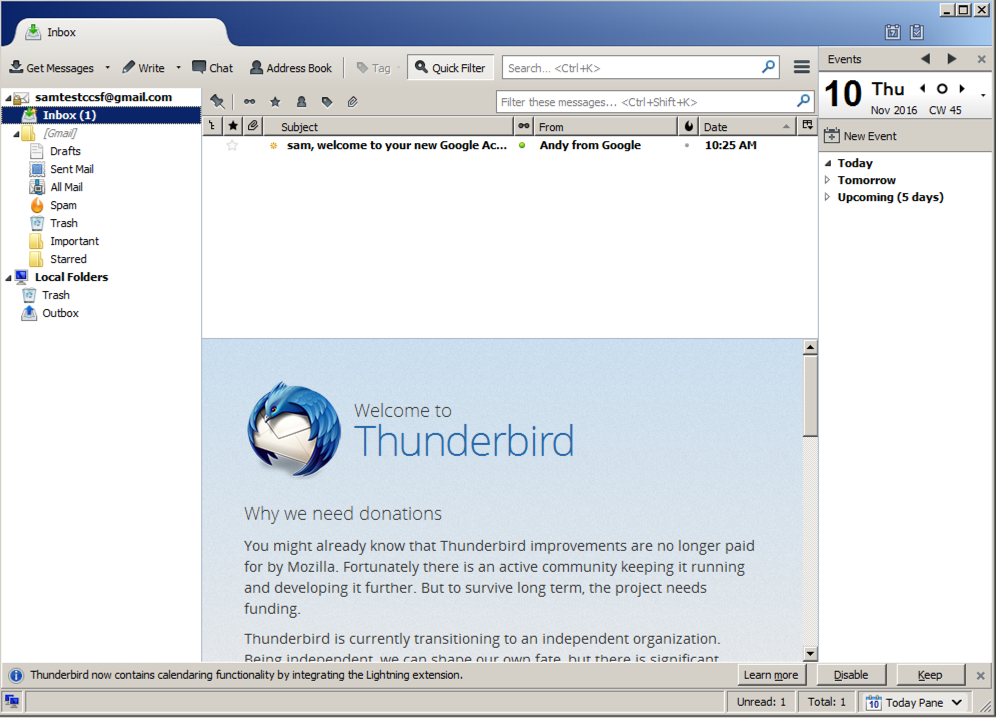Open the Important folder

pyautogui.click(x=74, y=241)
